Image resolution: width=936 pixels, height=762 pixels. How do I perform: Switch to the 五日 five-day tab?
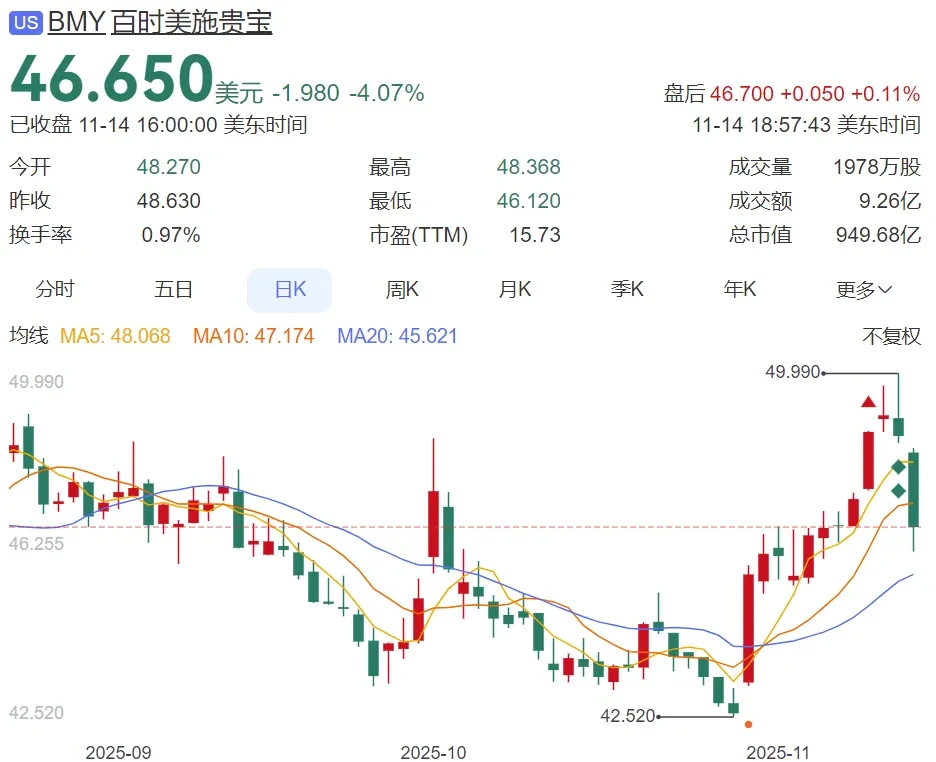[x=173, y=289]
